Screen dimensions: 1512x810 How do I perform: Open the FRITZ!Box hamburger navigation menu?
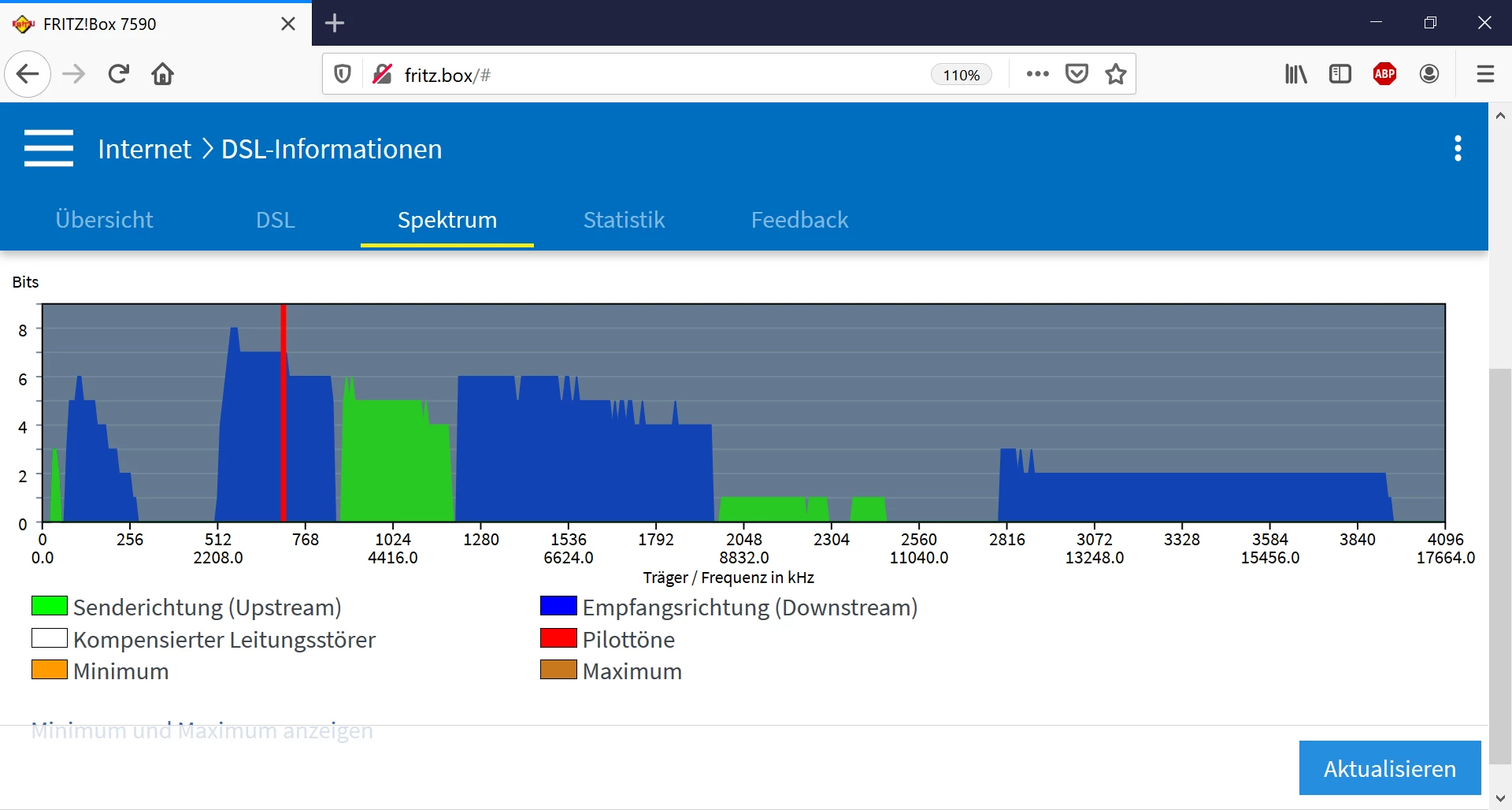(49, 148)
